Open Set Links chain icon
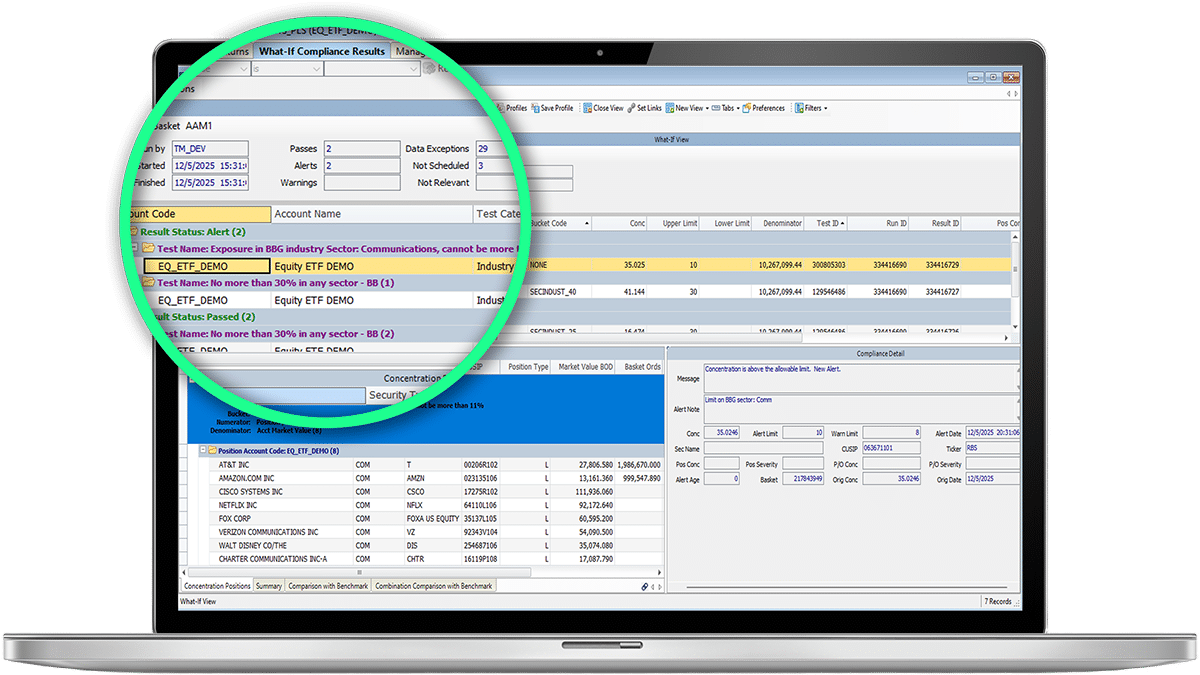 pos(632,108)
